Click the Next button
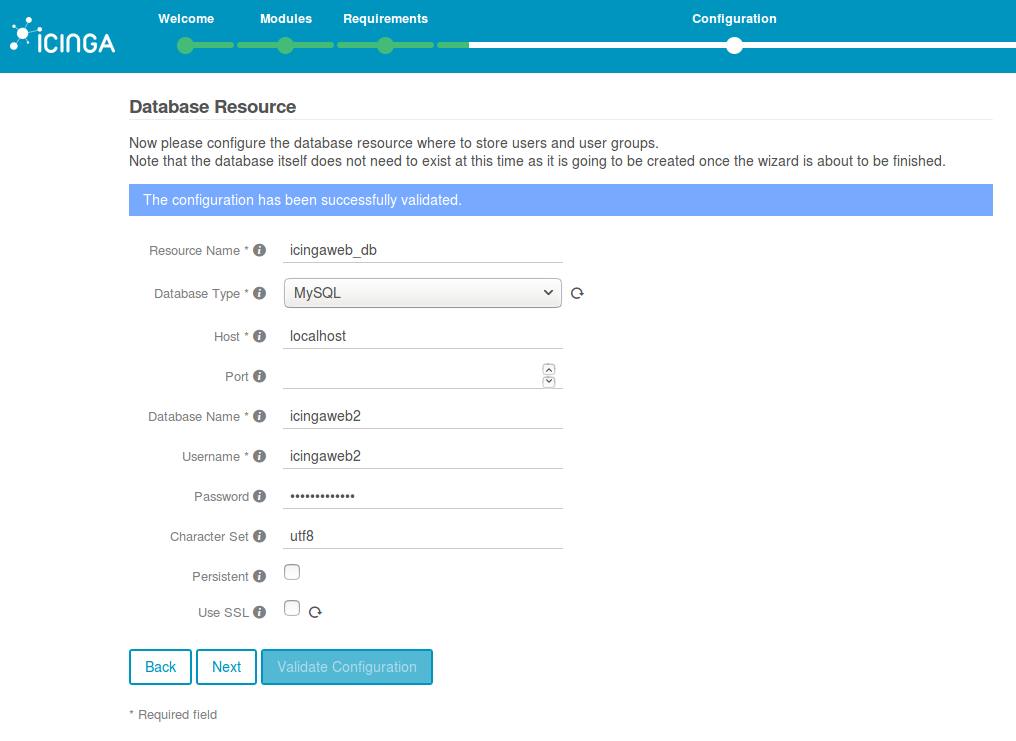Viewport: 1016px width, 741px height. [226, 667]
